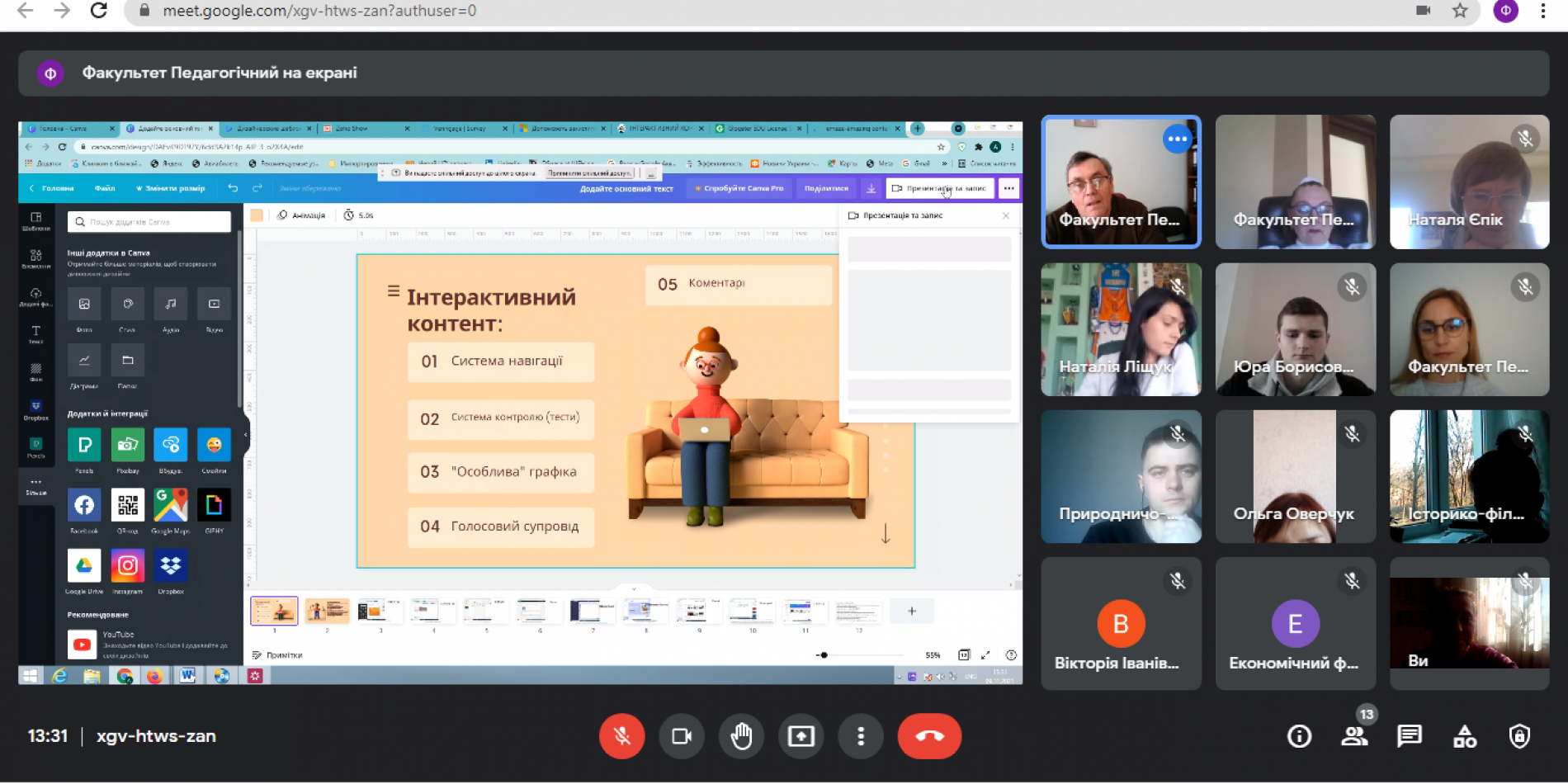1568x784 pixels.
Task: Click the GIPHY app icon
Action: 214,504
